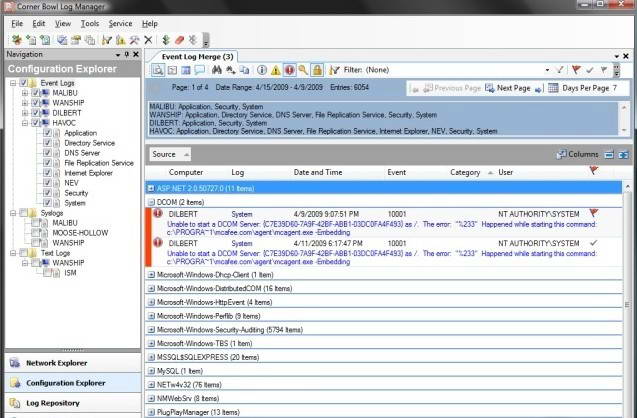Viewport: 637px width, 418px height.
Task: Select the Event Log Merge (3) tab
Action: pos(197,57)
